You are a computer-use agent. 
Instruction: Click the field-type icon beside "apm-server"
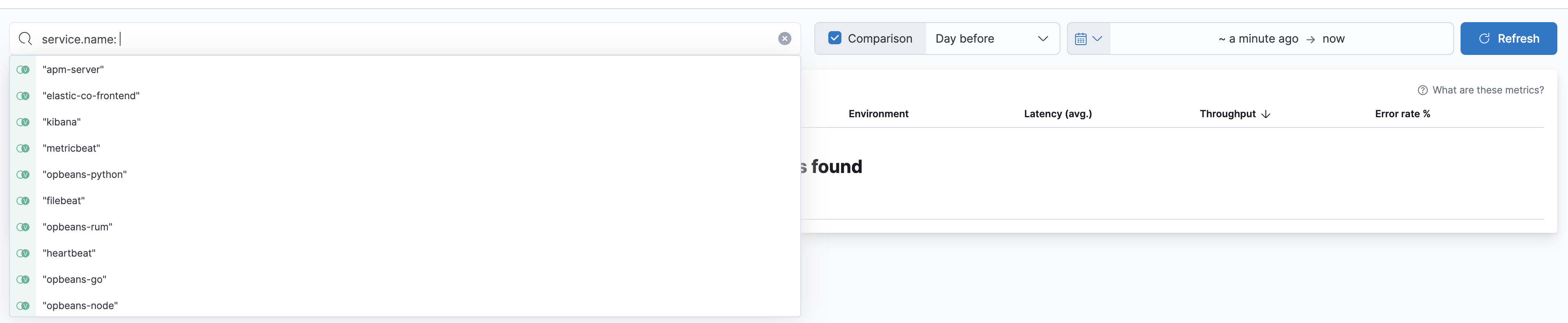(x=23, y=69)
